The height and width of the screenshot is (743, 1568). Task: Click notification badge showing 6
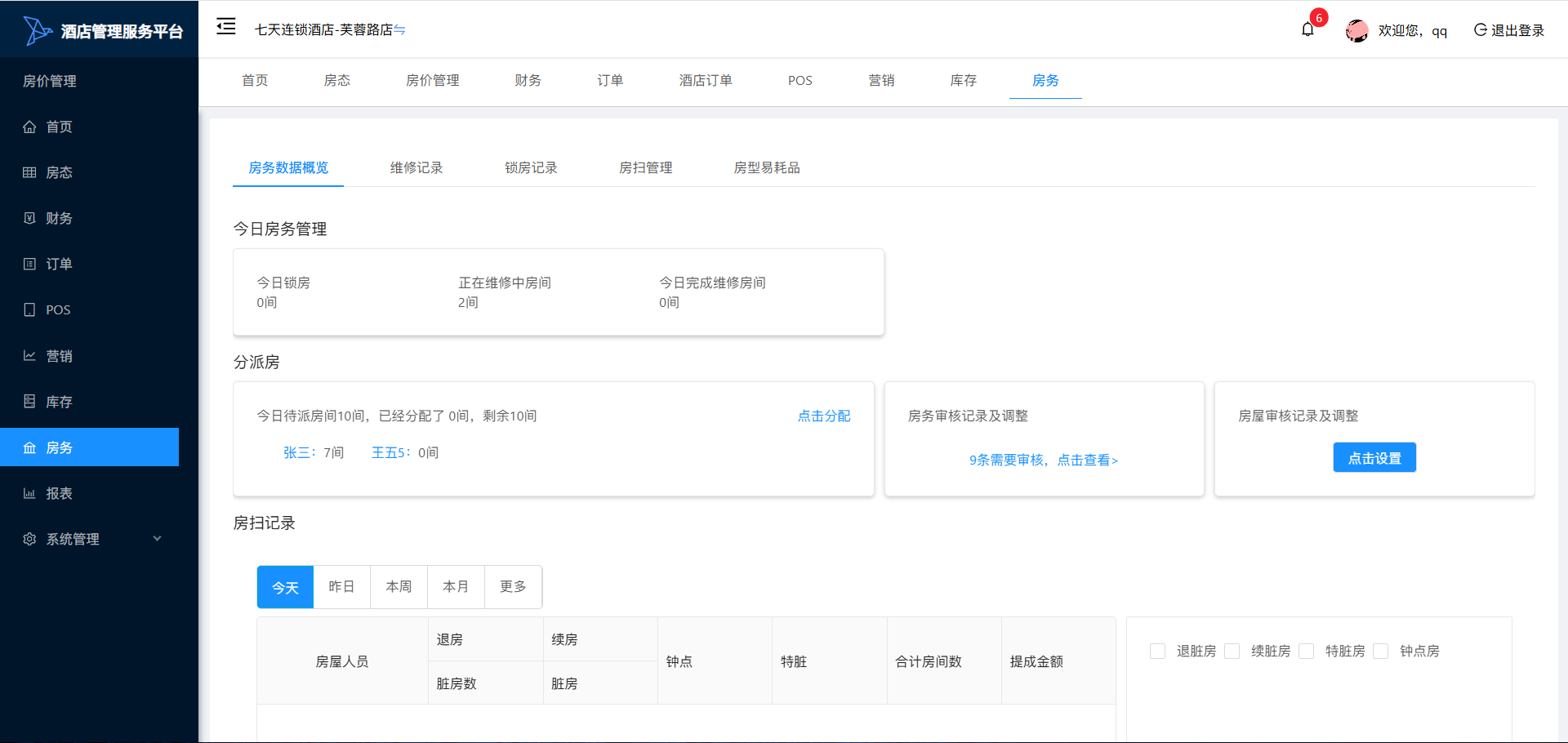point(1318,18)
